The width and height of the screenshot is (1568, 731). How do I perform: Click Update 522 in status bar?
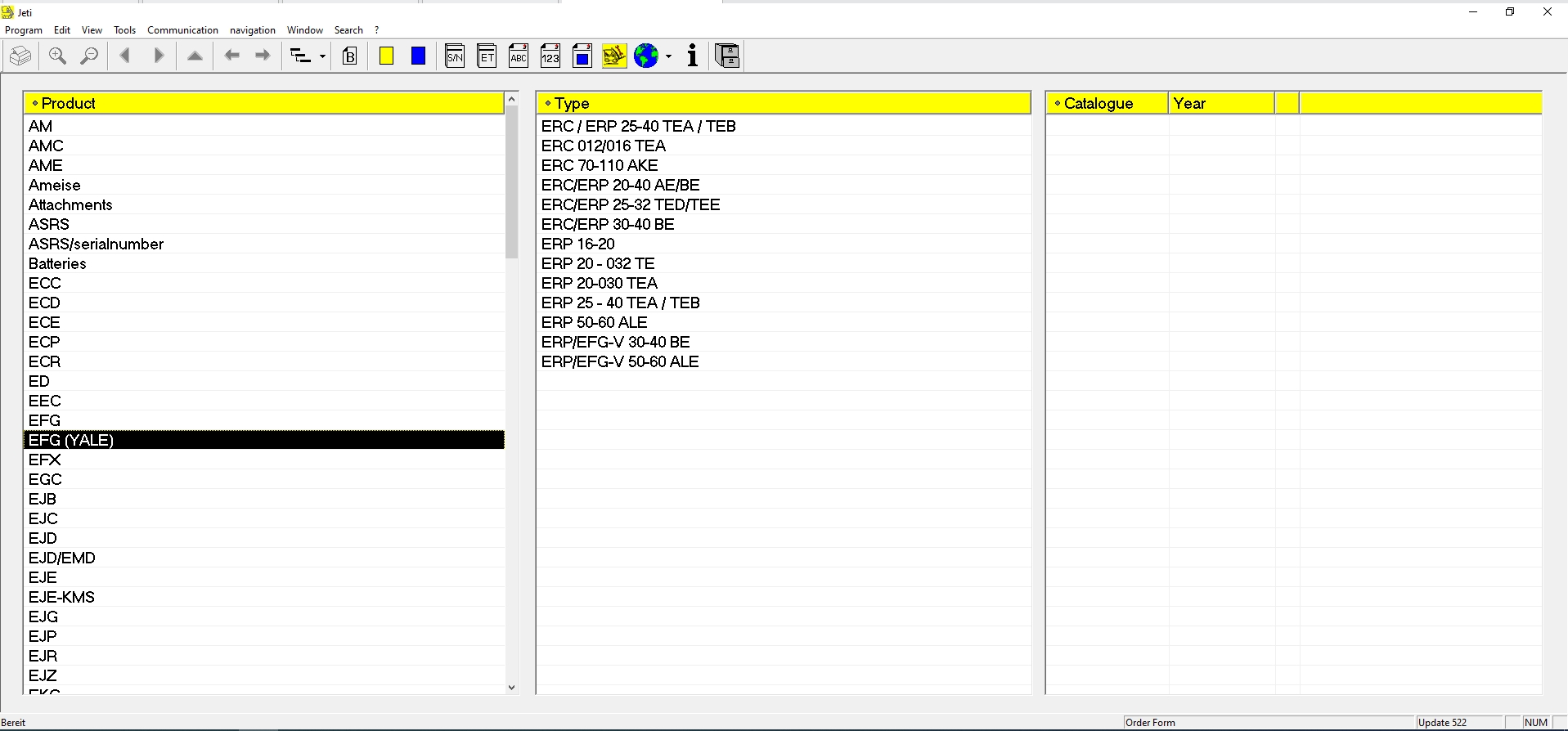point(1443,723)
